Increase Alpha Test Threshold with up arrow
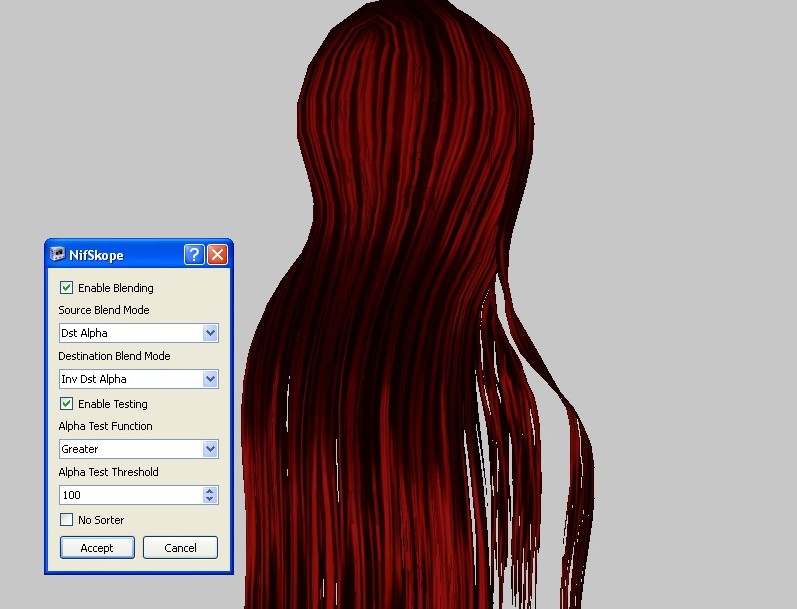 point(210,491)
